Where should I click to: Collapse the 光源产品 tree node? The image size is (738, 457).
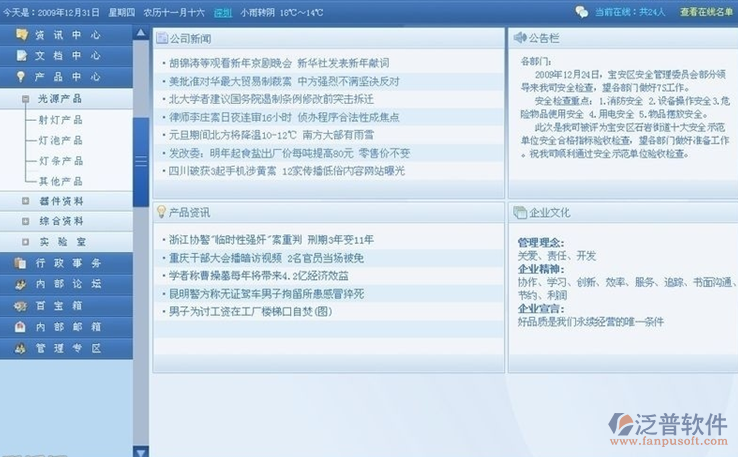(26, 99)
